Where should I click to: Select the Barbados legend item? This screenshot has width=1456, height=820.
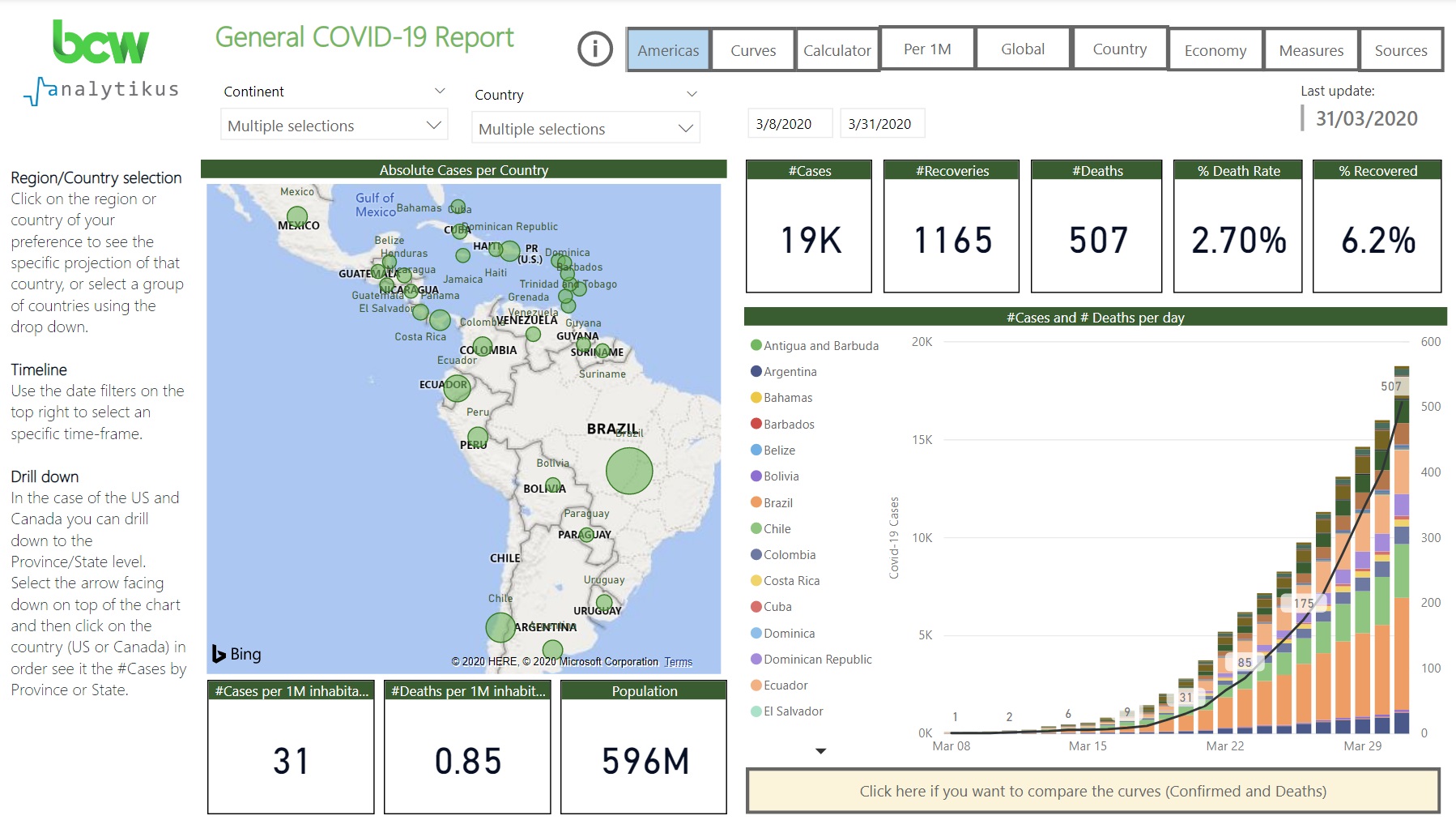click(x=782, y=424)
